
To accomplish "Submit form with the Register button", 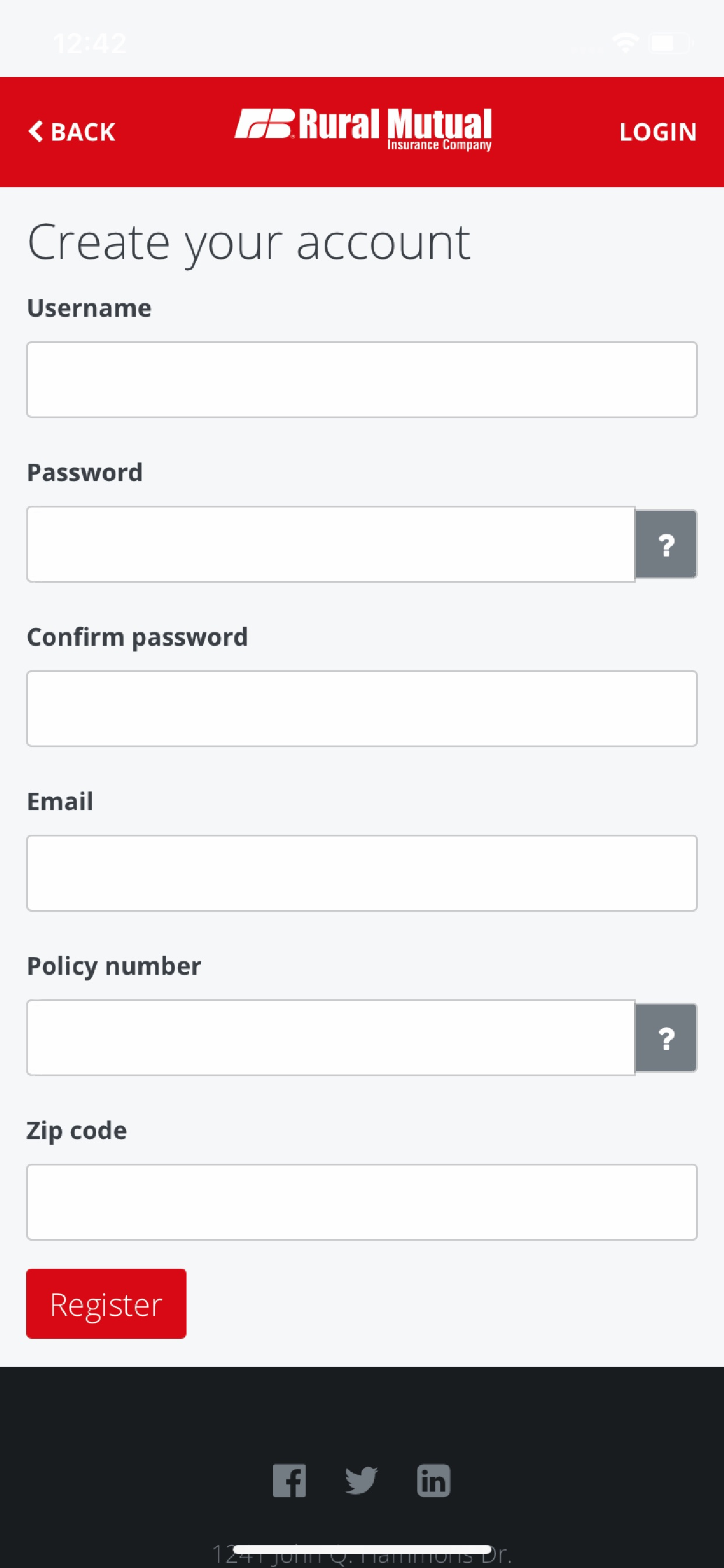I will [x=107, y=1303].
